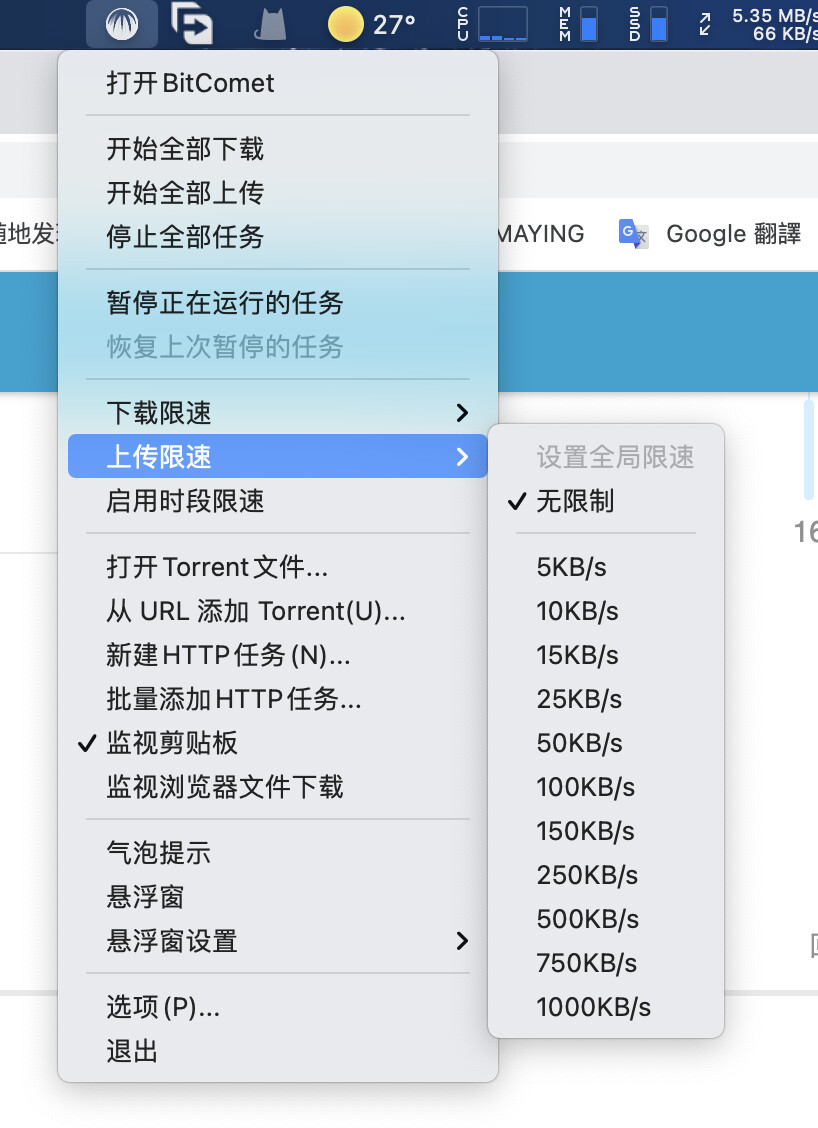The image size is (818, 1128).
Task: Set upload limit to 500KB/s
Action: tap(606, 919)
